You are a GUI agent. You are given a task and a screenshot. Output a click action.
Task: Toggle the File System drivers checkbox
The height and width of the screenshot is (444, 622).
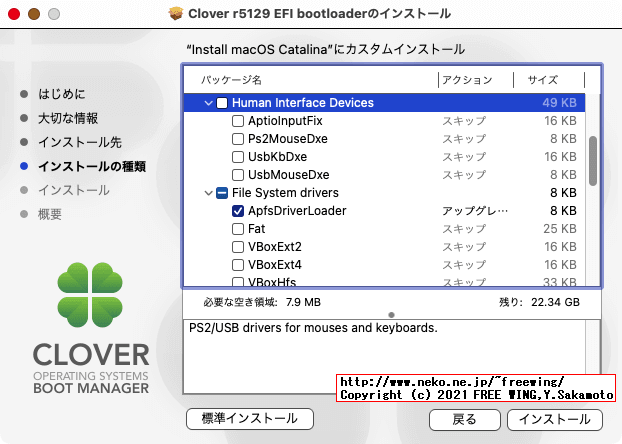[x=222, y=193]
